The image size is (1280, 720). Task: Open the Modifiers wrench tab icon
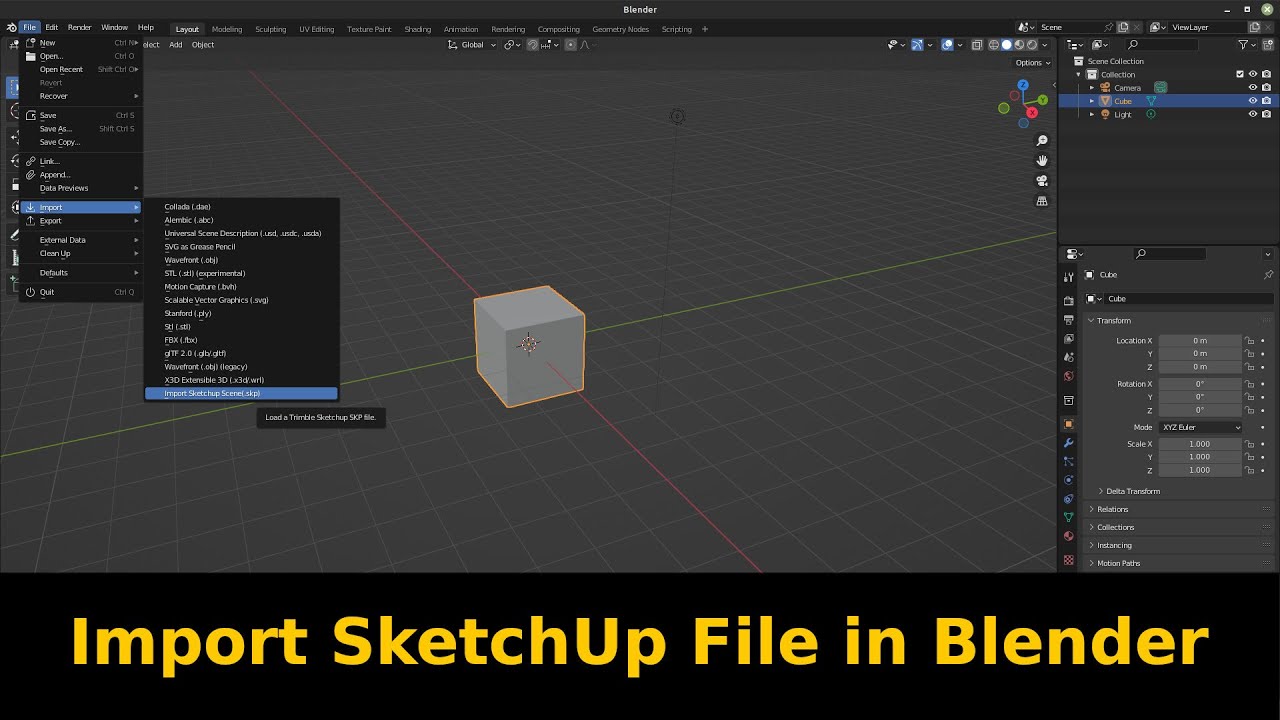click(x=1068, y=443)
